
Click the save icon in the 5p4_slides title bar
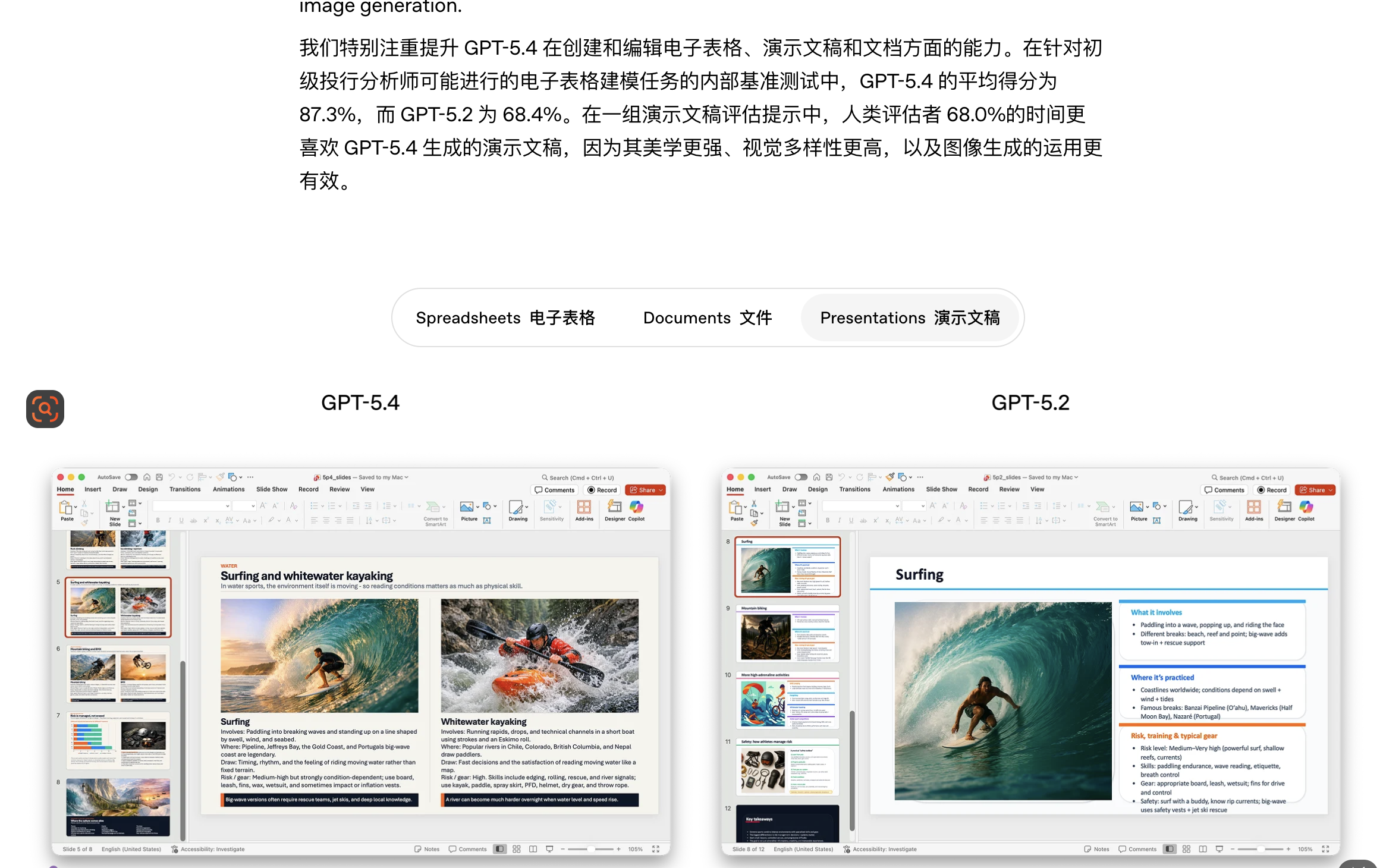tap(159, 477)
